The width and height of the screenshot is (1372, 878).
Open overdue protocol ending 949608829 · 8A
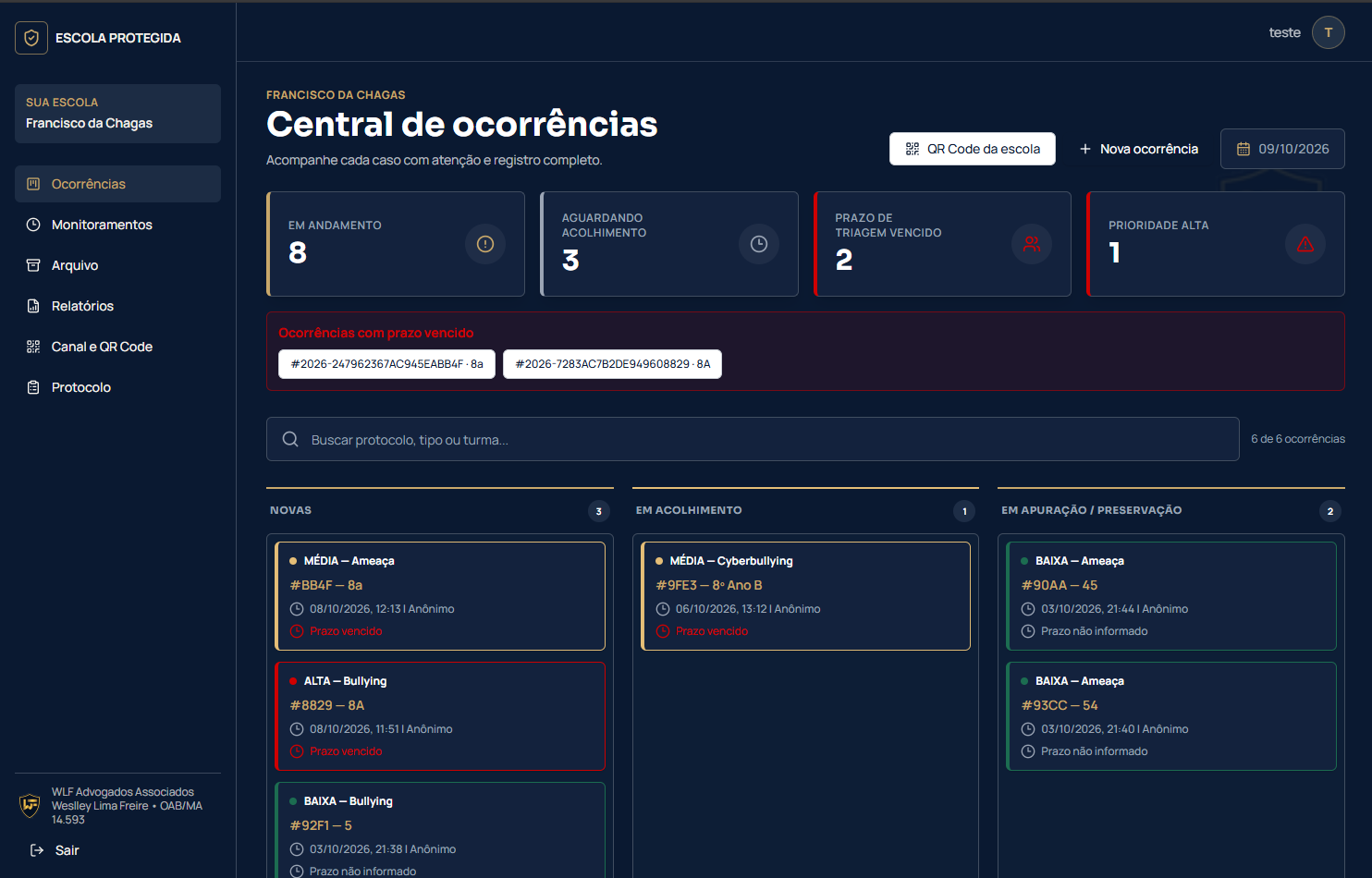612,364
